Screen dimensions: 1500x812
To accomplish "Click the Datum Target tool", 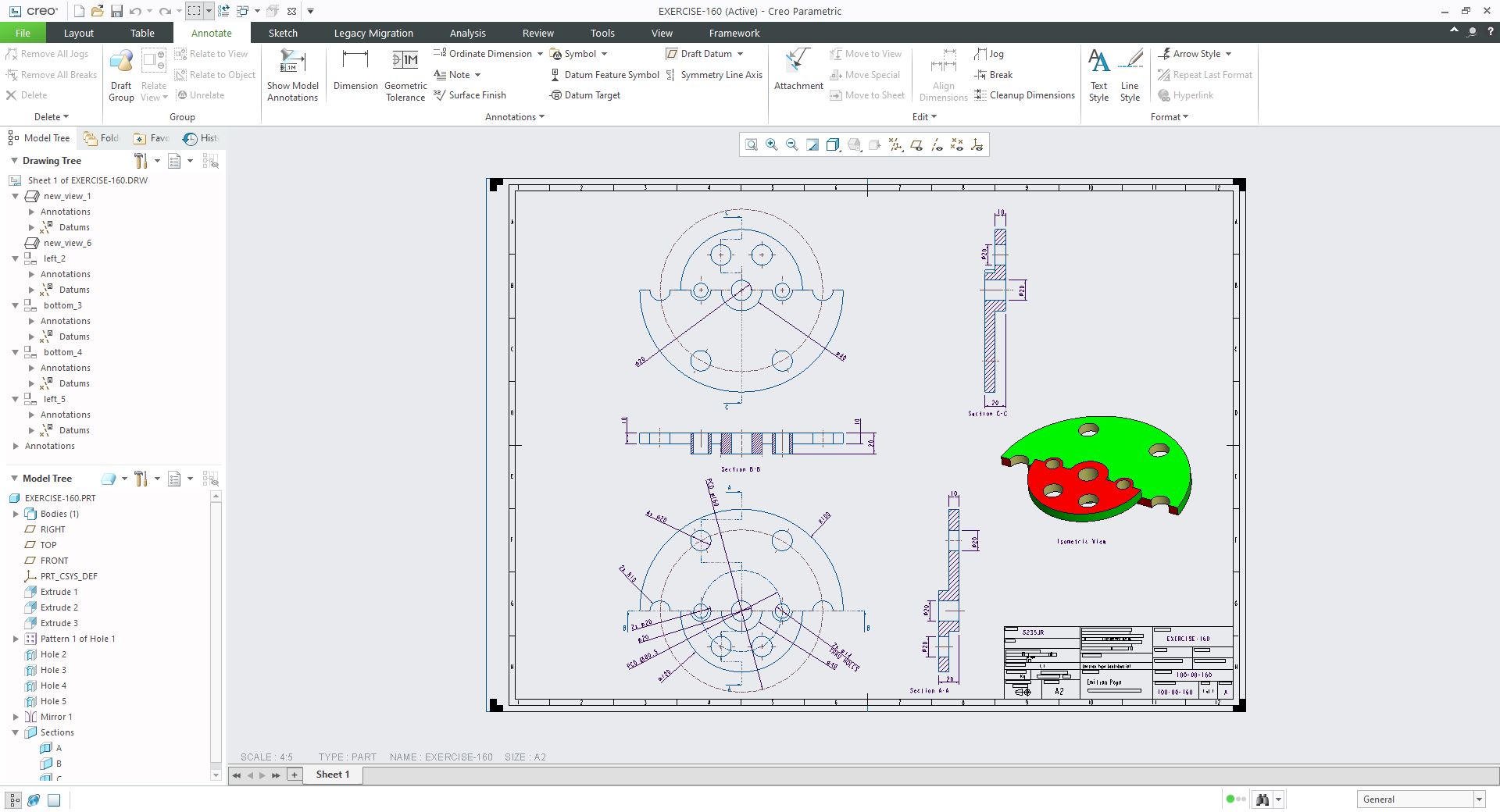I will (585, 95).
